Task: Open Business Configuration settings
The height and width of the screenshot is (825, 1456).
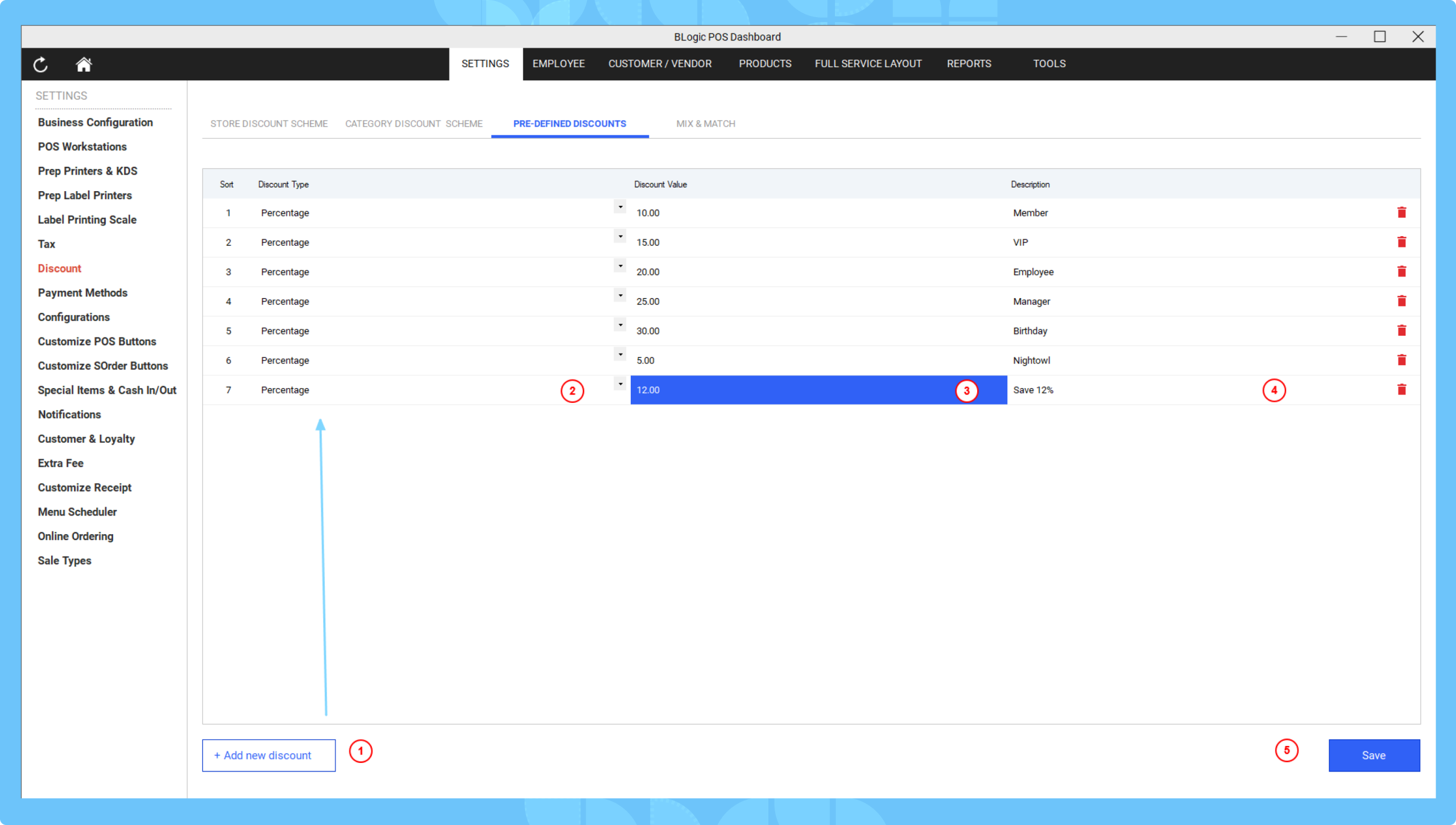Action: pos(95,122)
